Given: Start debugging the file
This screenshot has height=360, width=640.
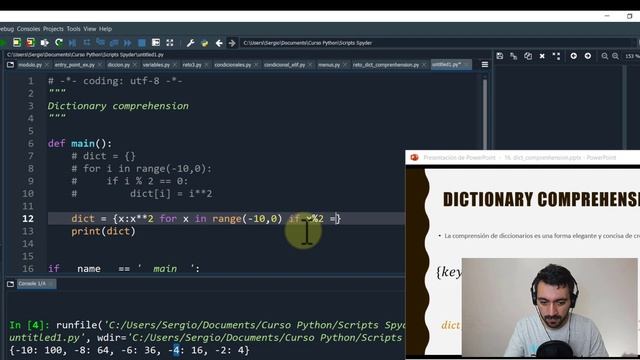Looking at the screenshot, I should [x=73, y=42].
